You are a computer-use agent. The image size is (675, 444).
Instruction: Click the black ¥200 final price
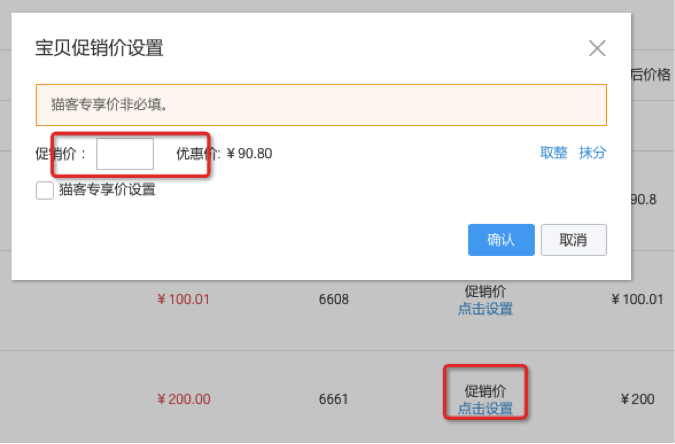637,399
